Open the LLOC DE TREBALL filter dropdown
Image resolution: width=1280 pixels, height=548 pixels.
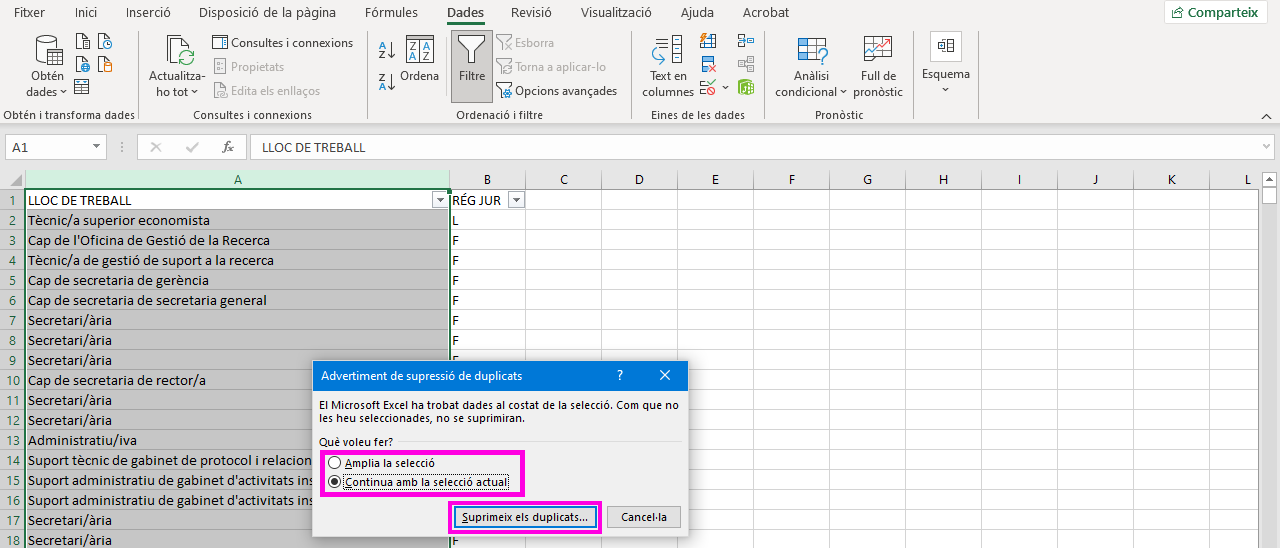(x=439, y=200)
